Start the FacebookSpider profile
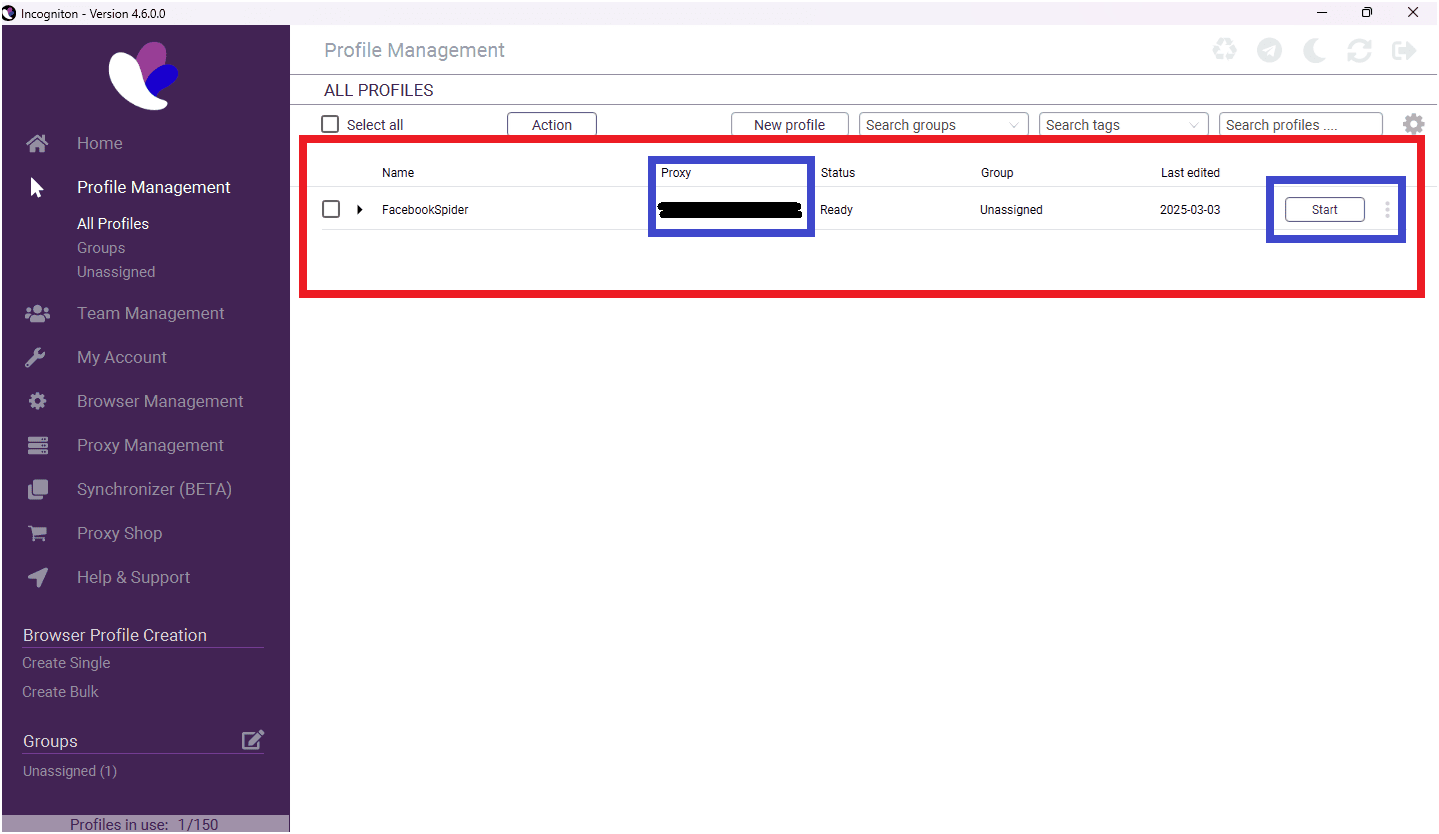The height and width of the screenshot is (834, 1439). tap(1324, 210)
